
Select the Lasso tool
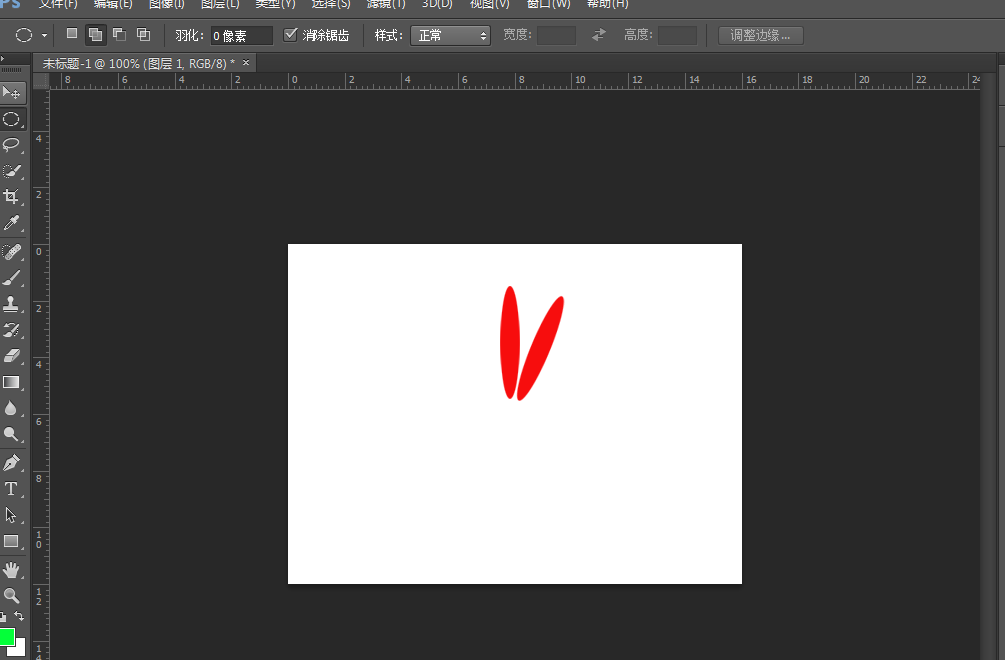[13, 144]
